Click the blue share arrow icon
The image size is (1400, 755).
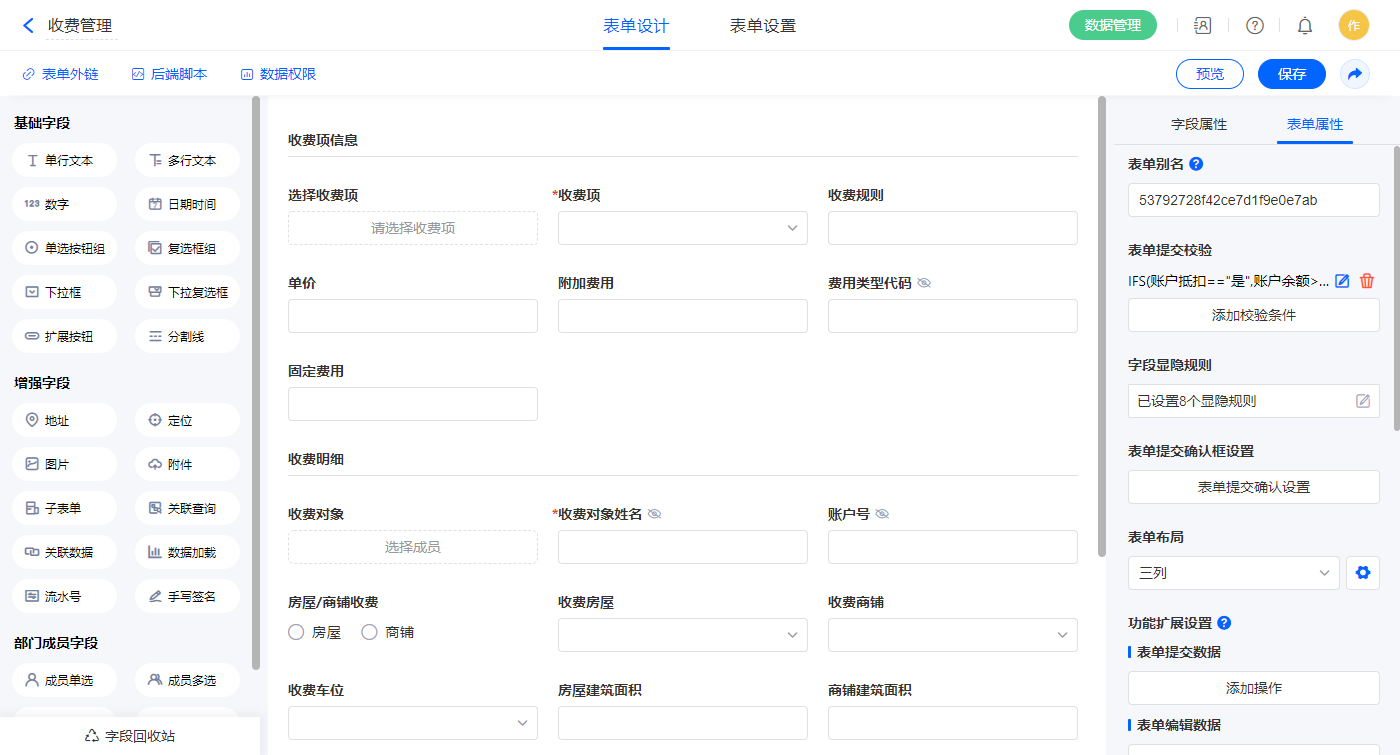click(1354, 74)
